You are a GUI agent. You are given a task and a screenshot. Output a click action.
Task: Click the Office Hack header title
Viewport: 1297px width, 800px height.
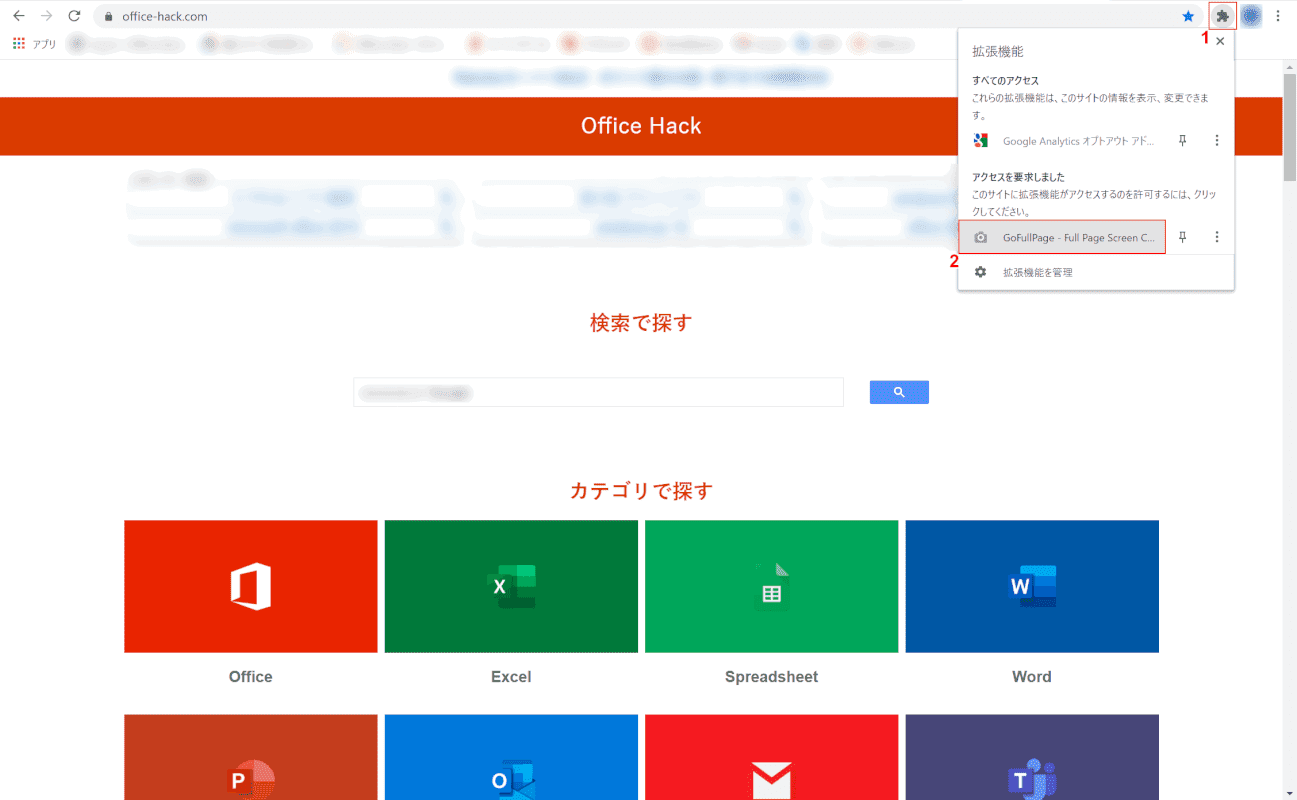pos(641,126)
